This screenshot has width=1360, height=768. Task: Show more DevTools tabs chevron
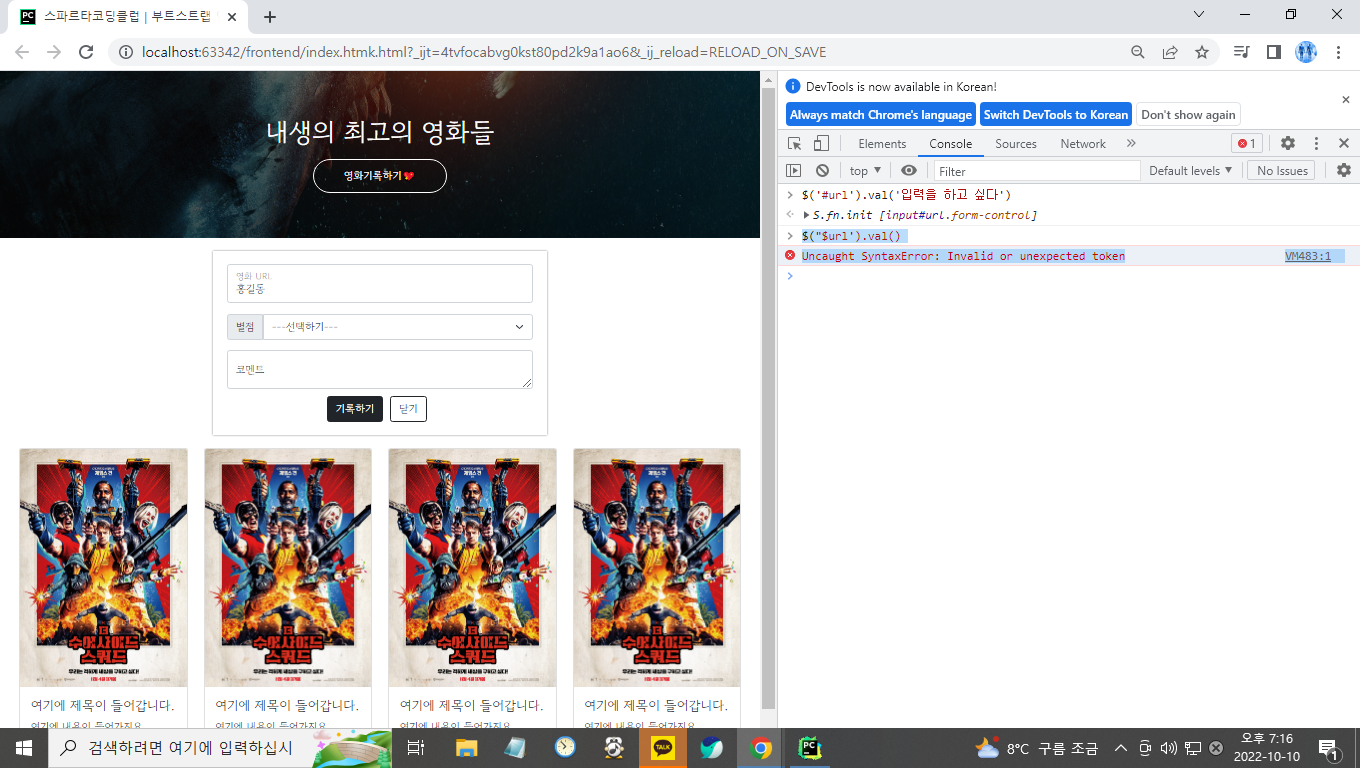pos(1131,144)
